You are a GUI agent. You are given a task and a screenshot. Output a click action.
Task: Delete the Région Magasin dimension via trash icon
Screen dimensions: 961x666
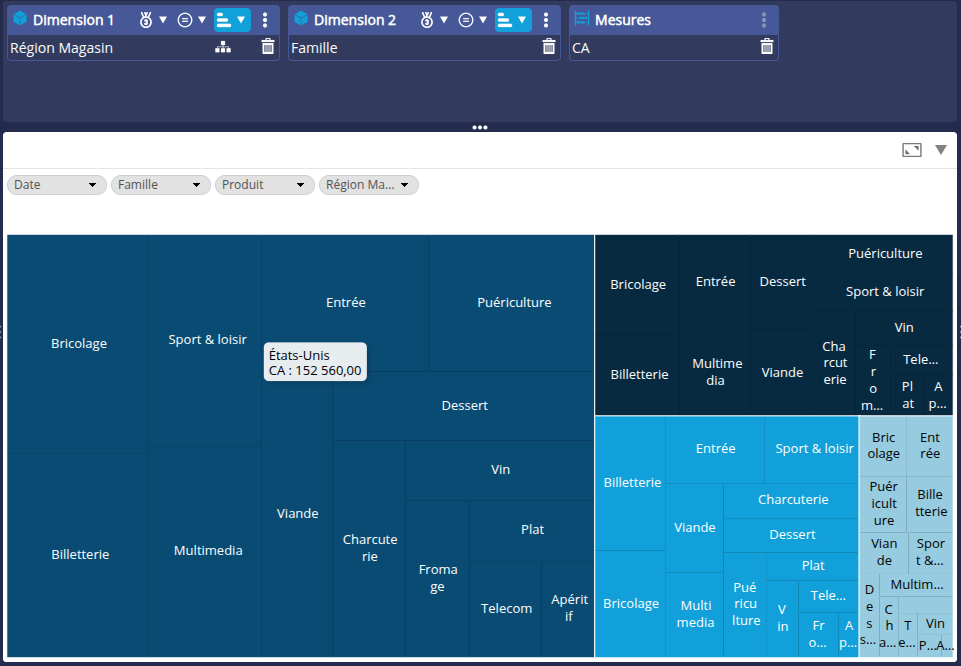[x=268, y=46]
